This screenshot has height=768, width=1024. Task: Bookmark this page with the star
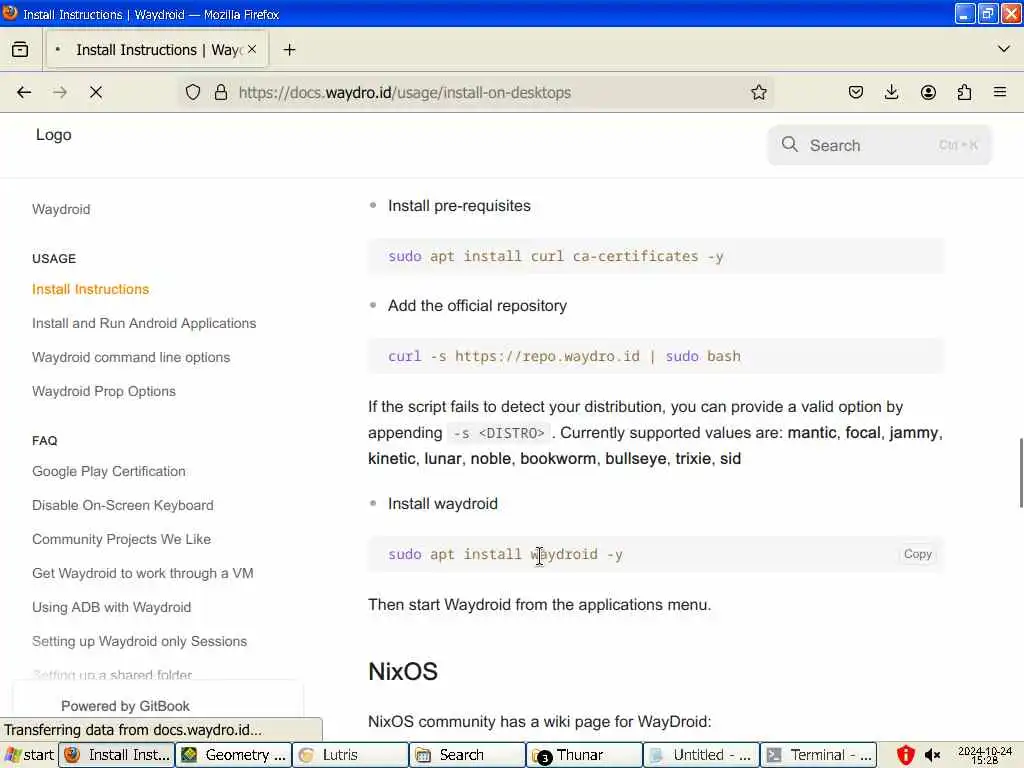click(758, 92)
